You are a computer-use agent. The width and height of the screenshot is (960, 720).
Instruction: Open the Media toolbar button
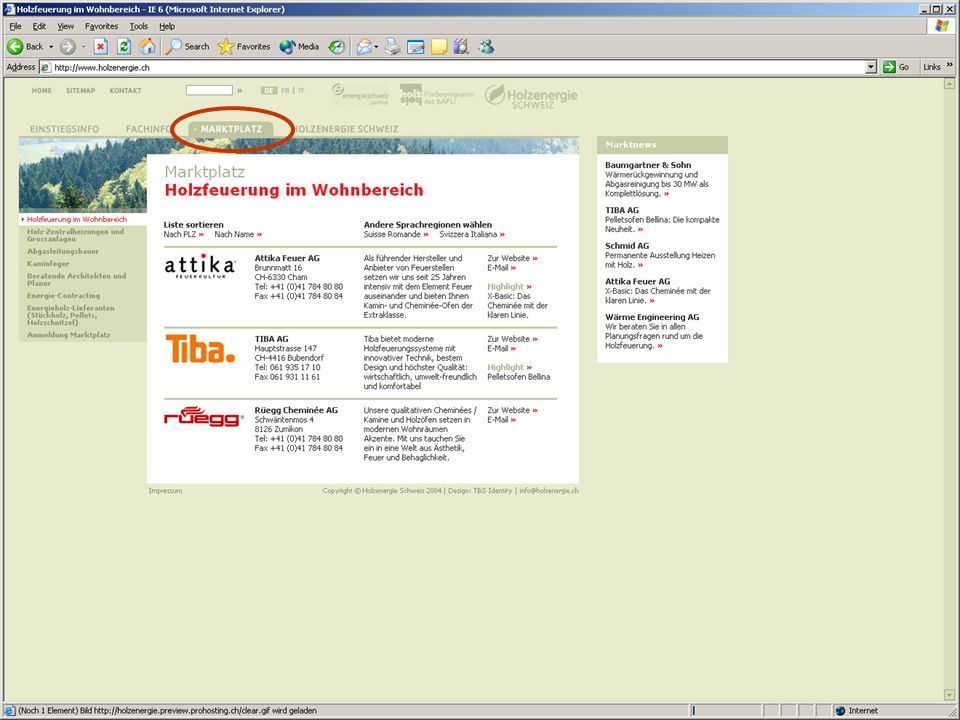pyautogui.click(x=299, y=47)
